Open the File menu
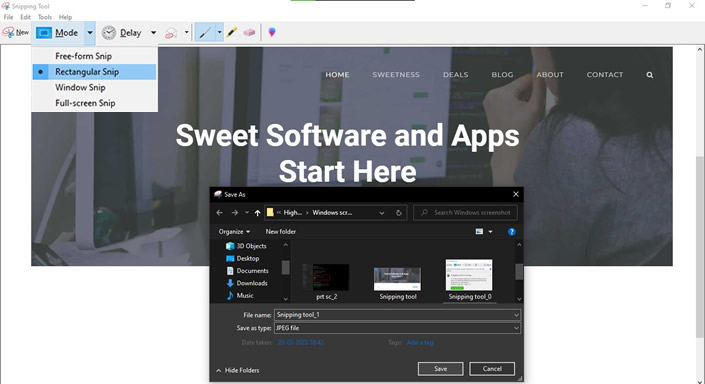705x384 pixels. click(x=9, y=17)
